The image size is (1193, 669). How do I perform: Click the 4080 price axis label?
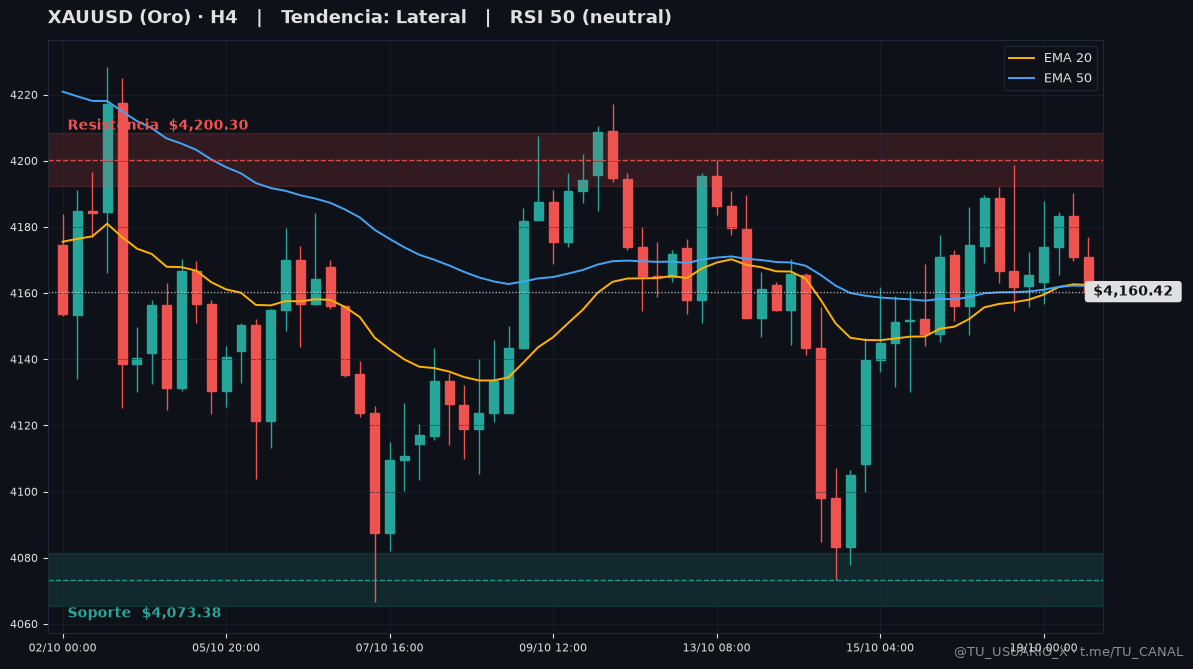coord(24,559)
